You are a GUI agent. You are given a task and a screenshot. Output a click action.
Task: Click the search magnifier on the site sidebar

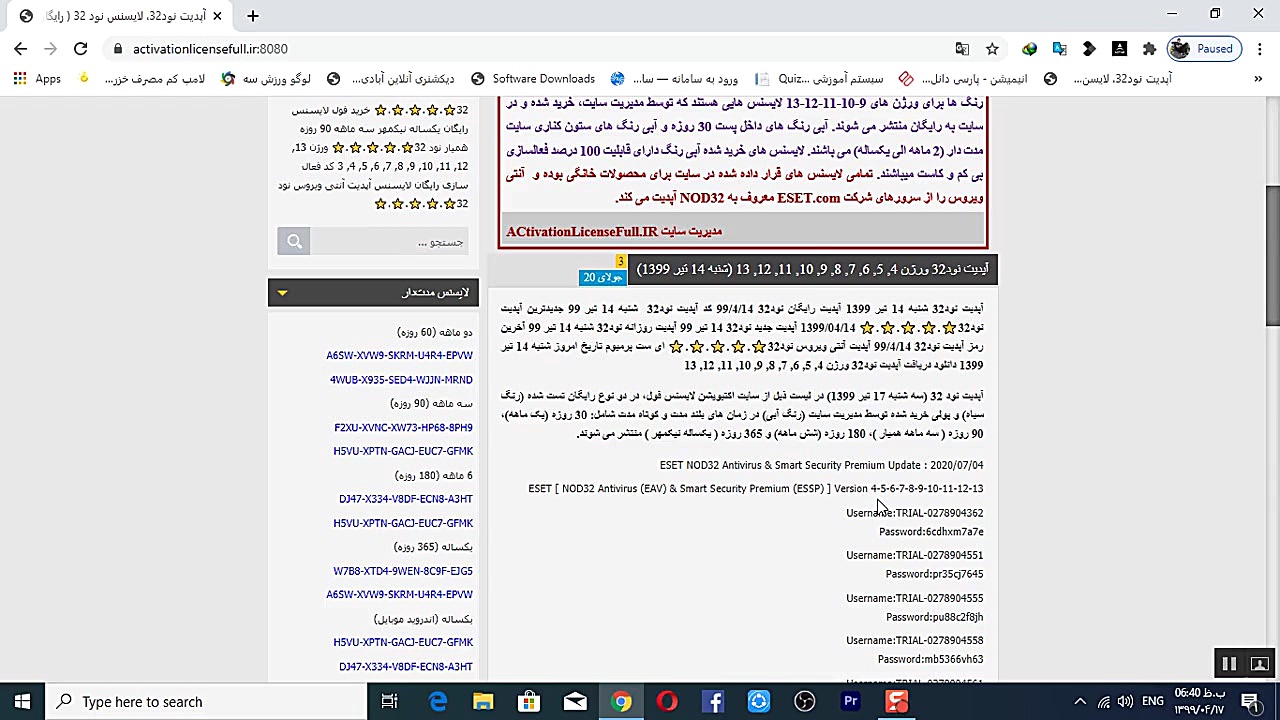tap(293, 240)
